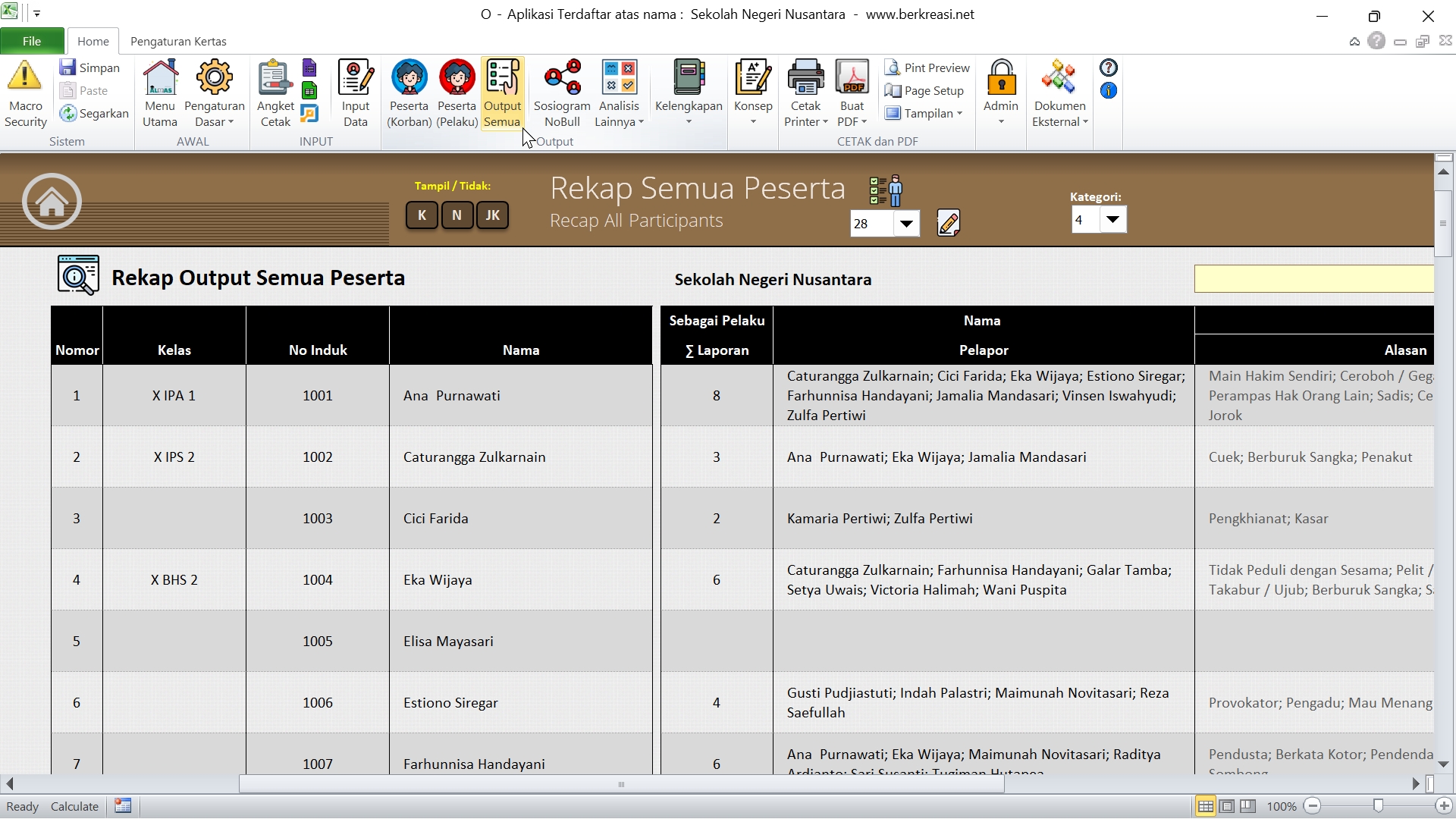Switch to Pengaturan Kertas tab

(x=178, y=41)
